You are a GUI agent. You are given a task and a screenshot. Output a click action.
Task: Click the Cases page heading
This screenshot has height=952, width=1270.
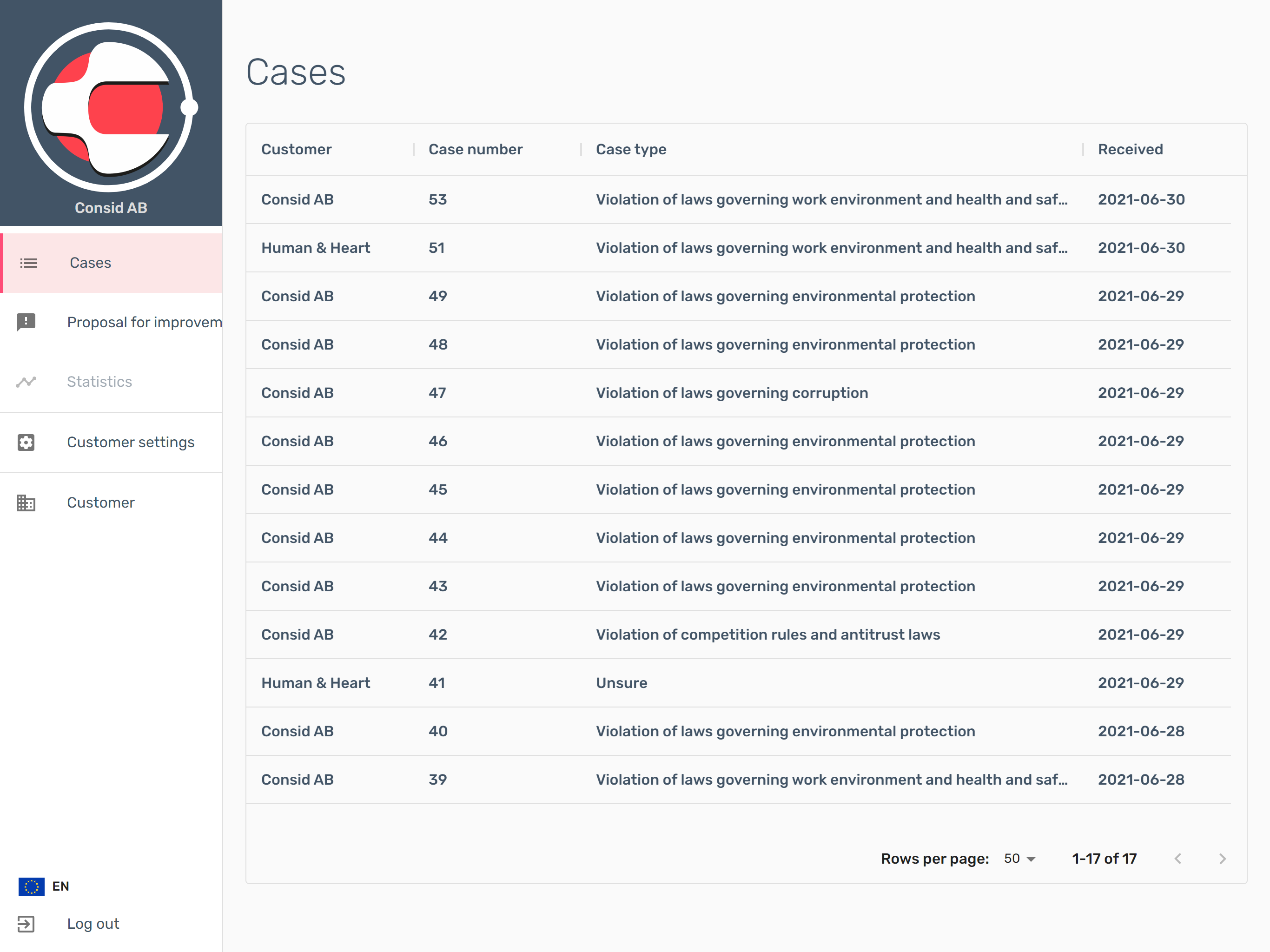tap(296, 73)
